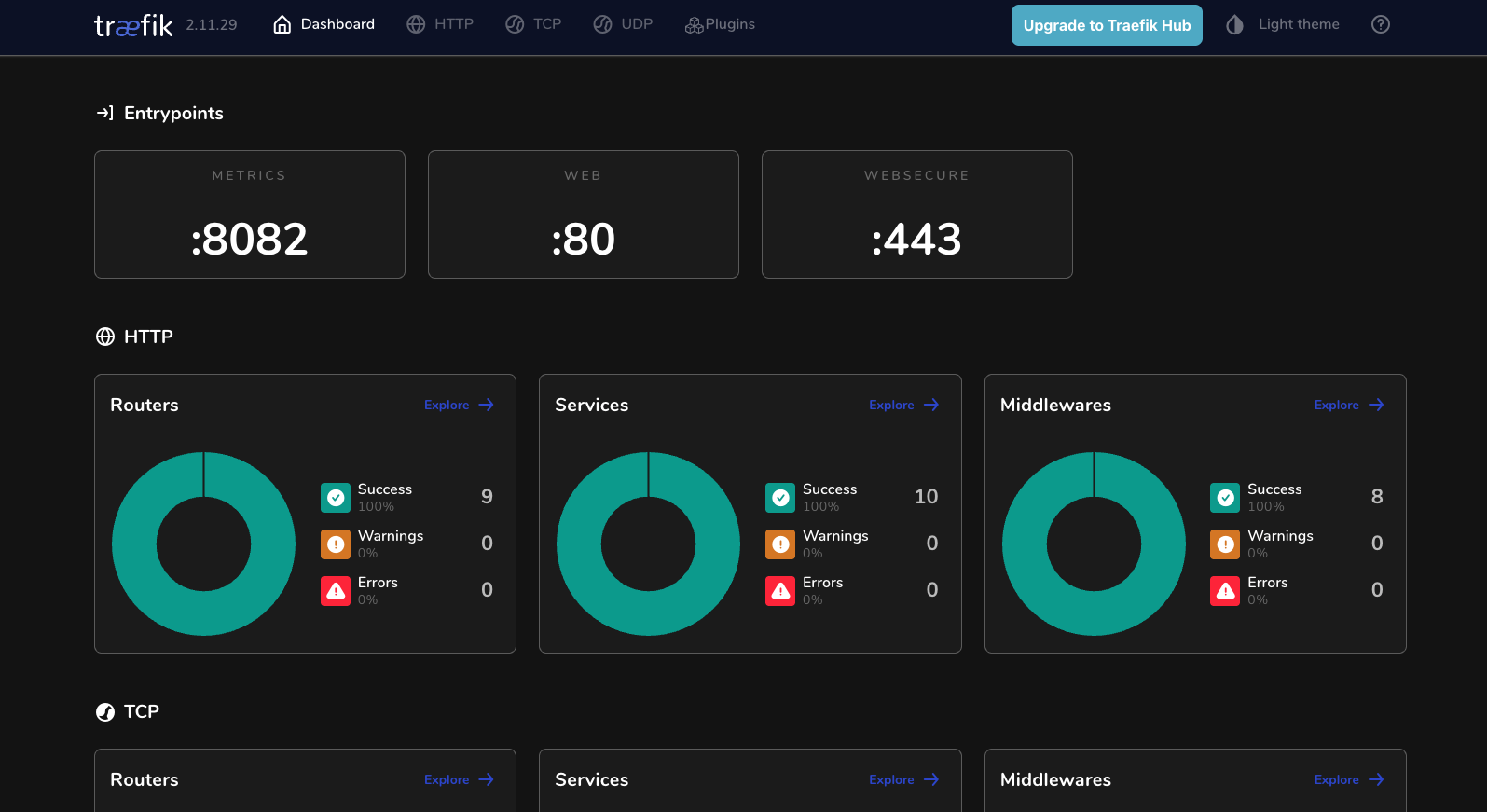1487x812 pixels.
Task: Click the Traefik logo
Action: pyautogui.click(x=133, y=25)
